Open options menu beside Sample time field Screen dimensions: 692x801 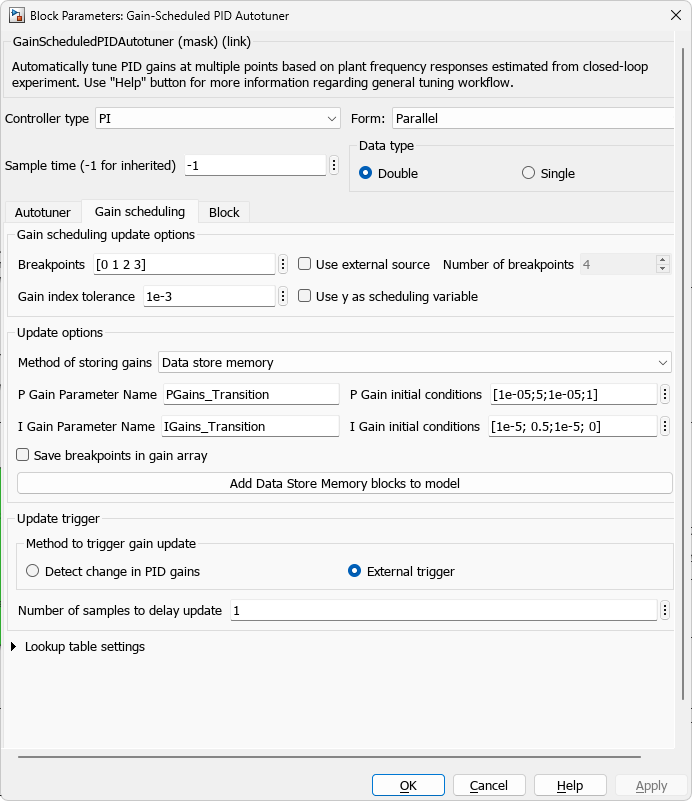[x=333, y=165]
